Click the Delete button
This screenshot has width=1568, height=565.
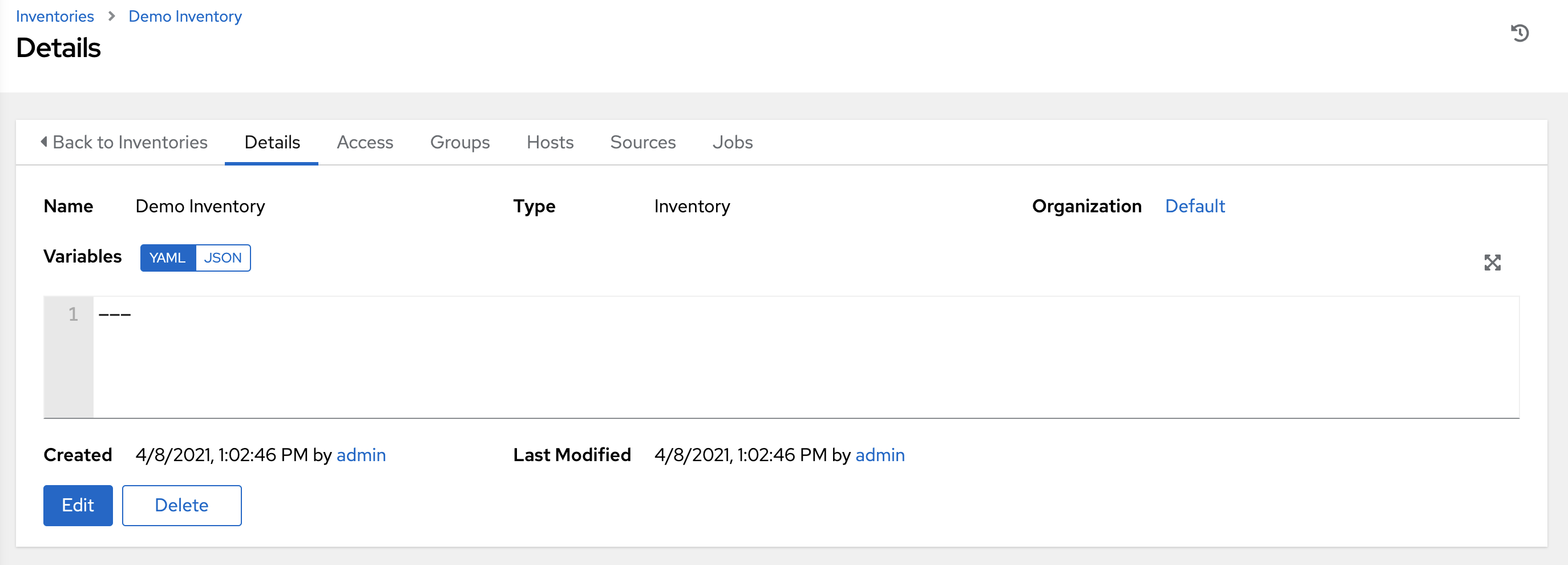pyautogui.click(x=181, y=505)
